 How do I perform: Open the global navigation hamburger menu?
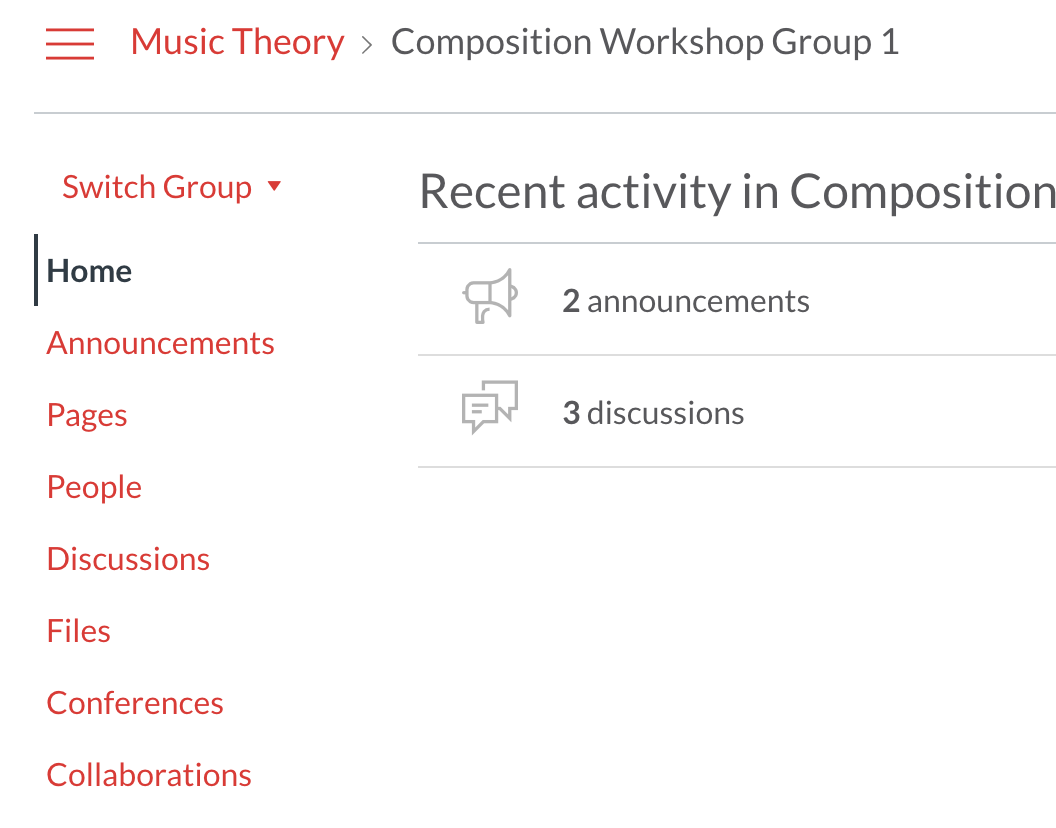point(69,44)
